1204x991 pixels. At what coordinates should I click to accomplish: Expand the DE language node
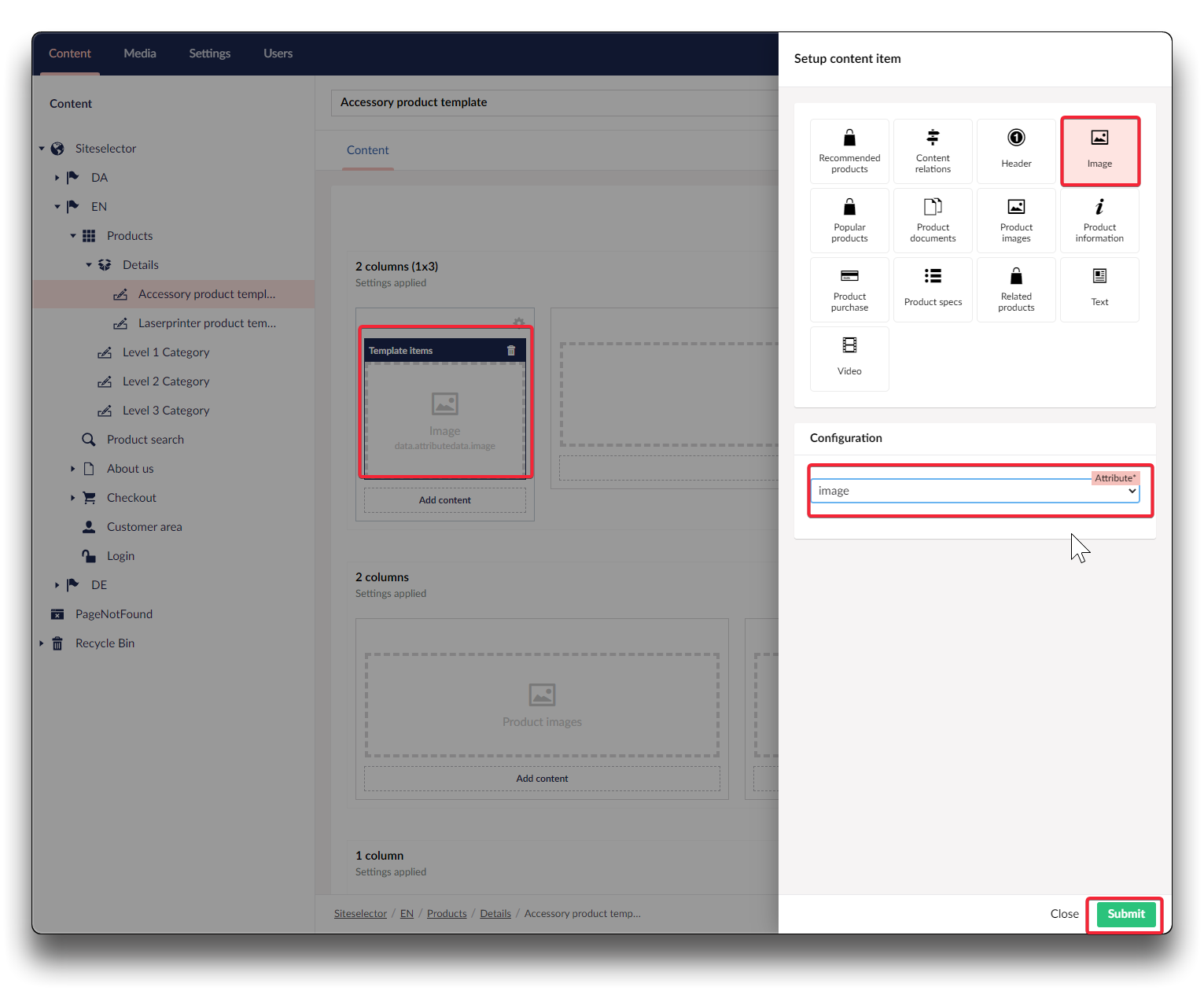[57, 585]
